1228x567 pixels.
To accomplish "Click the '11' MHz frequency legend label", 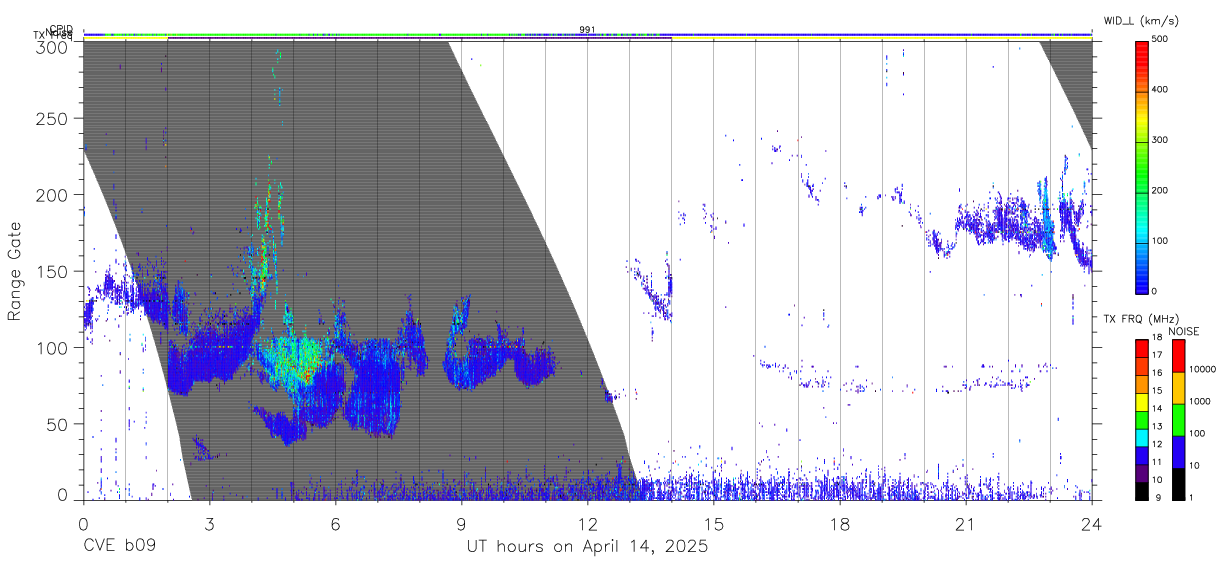I will pos(1159,462).
